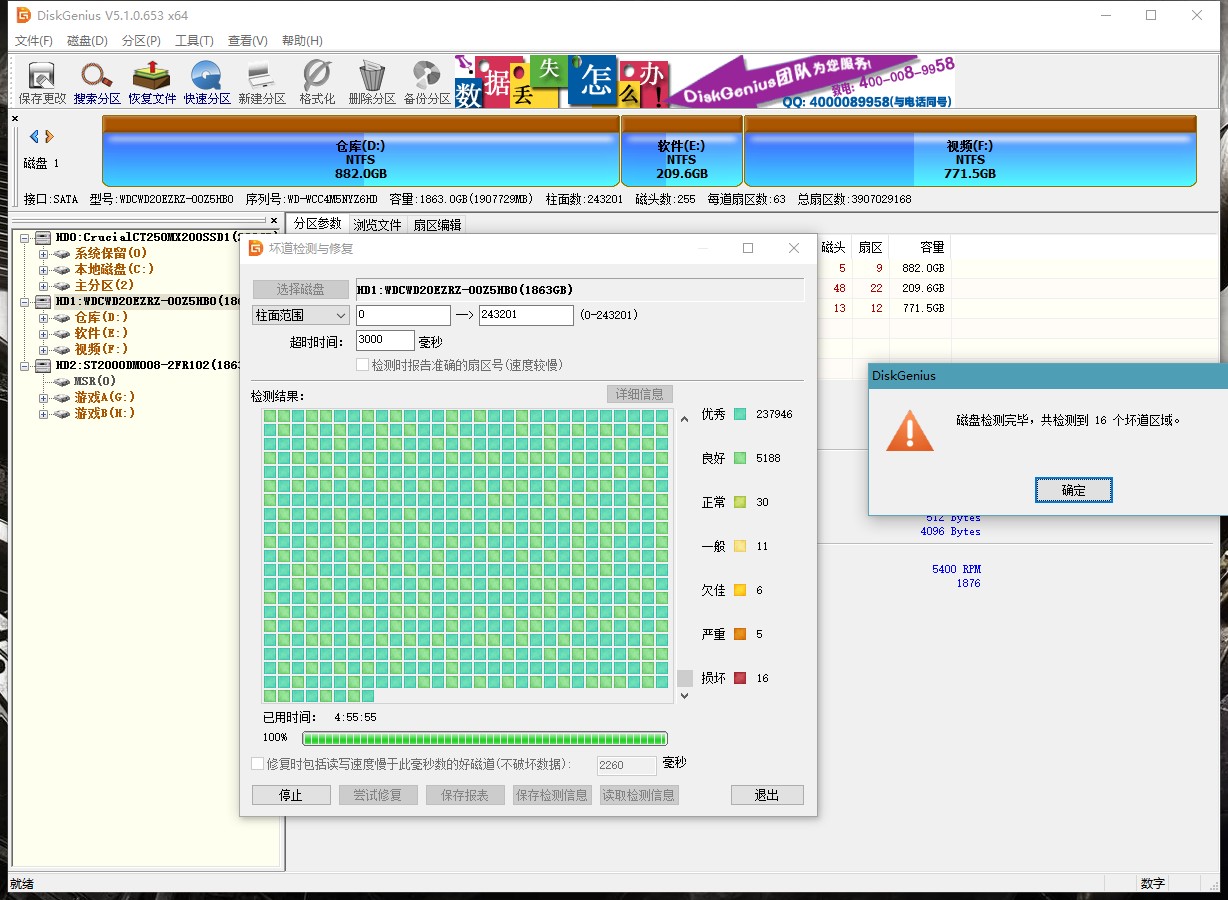Go to previous disk arrow
Image resolution: width=1228 pixels, height=900 pixels.
(34, 136)
